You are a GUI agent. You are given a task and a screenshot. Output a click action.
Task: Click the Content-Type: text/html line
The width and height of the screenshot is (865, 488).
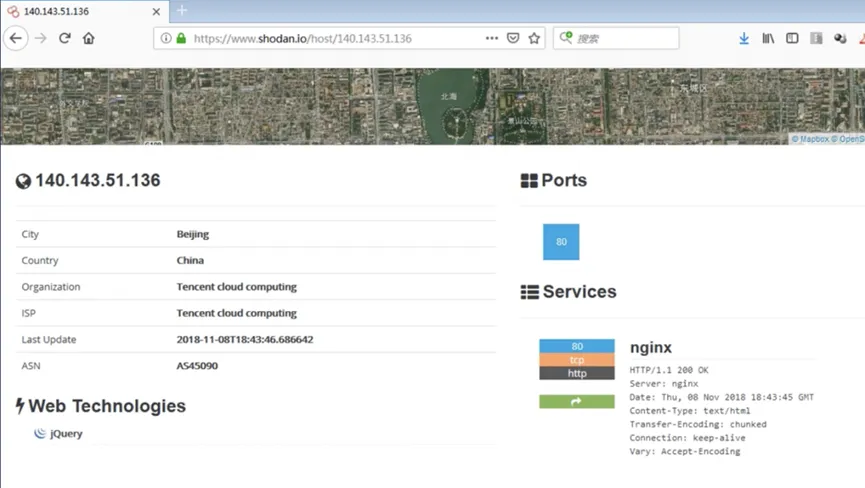(x=690, y=411)
